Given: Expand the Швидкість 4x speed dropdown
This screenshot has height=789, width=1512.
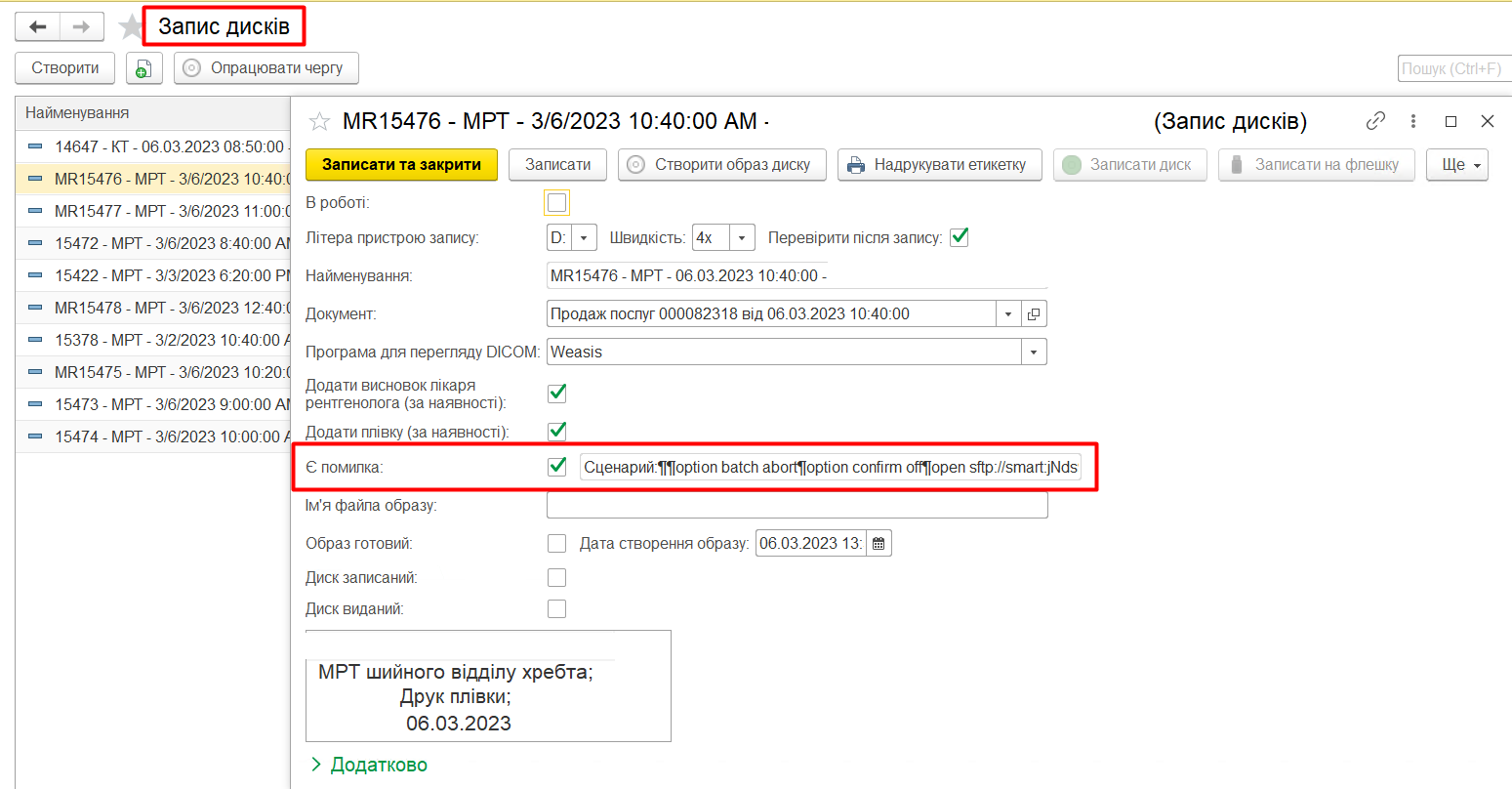Looking at the screenshot, I should pos(742,238).
